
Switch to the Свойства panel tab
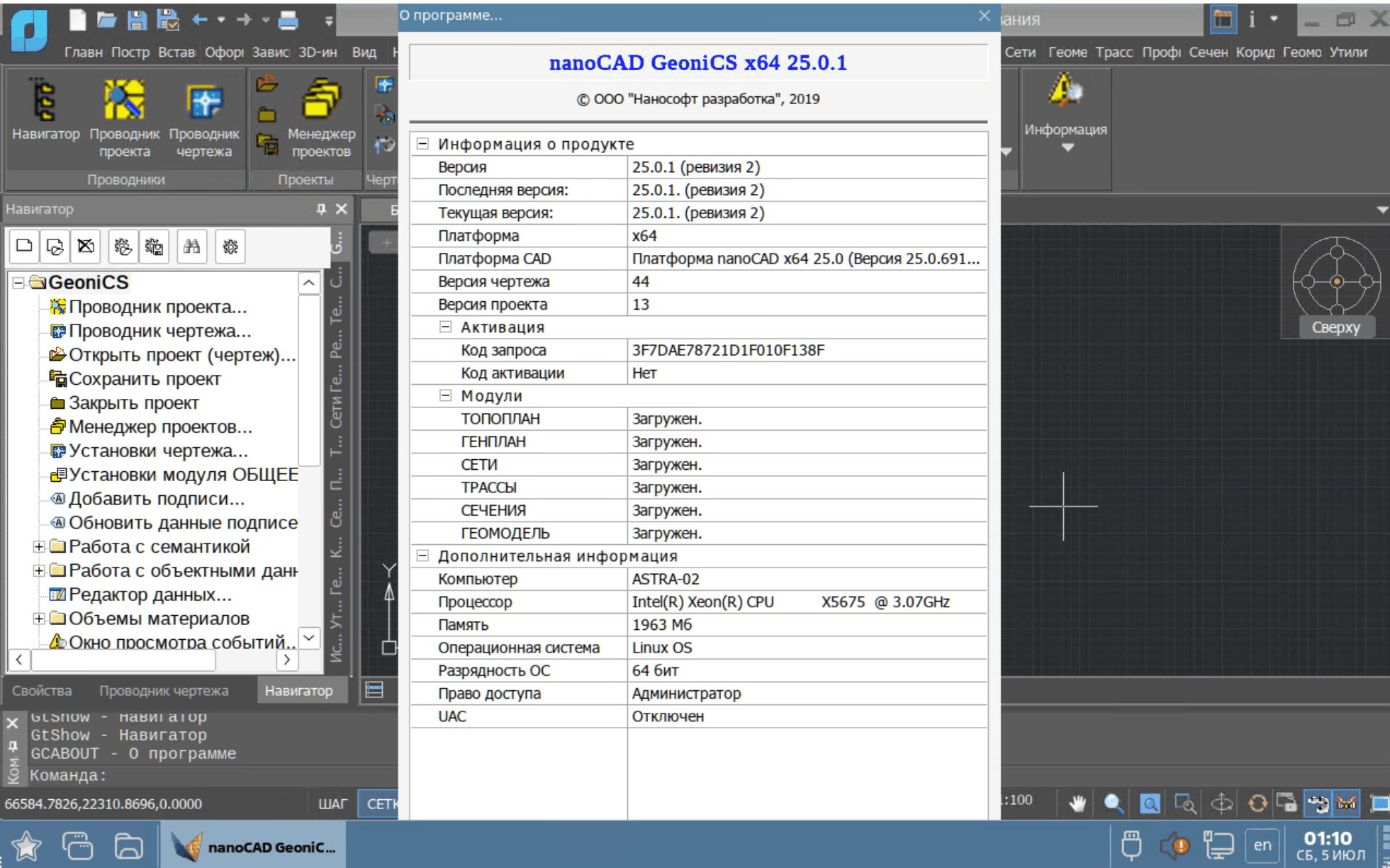(42, 690)
